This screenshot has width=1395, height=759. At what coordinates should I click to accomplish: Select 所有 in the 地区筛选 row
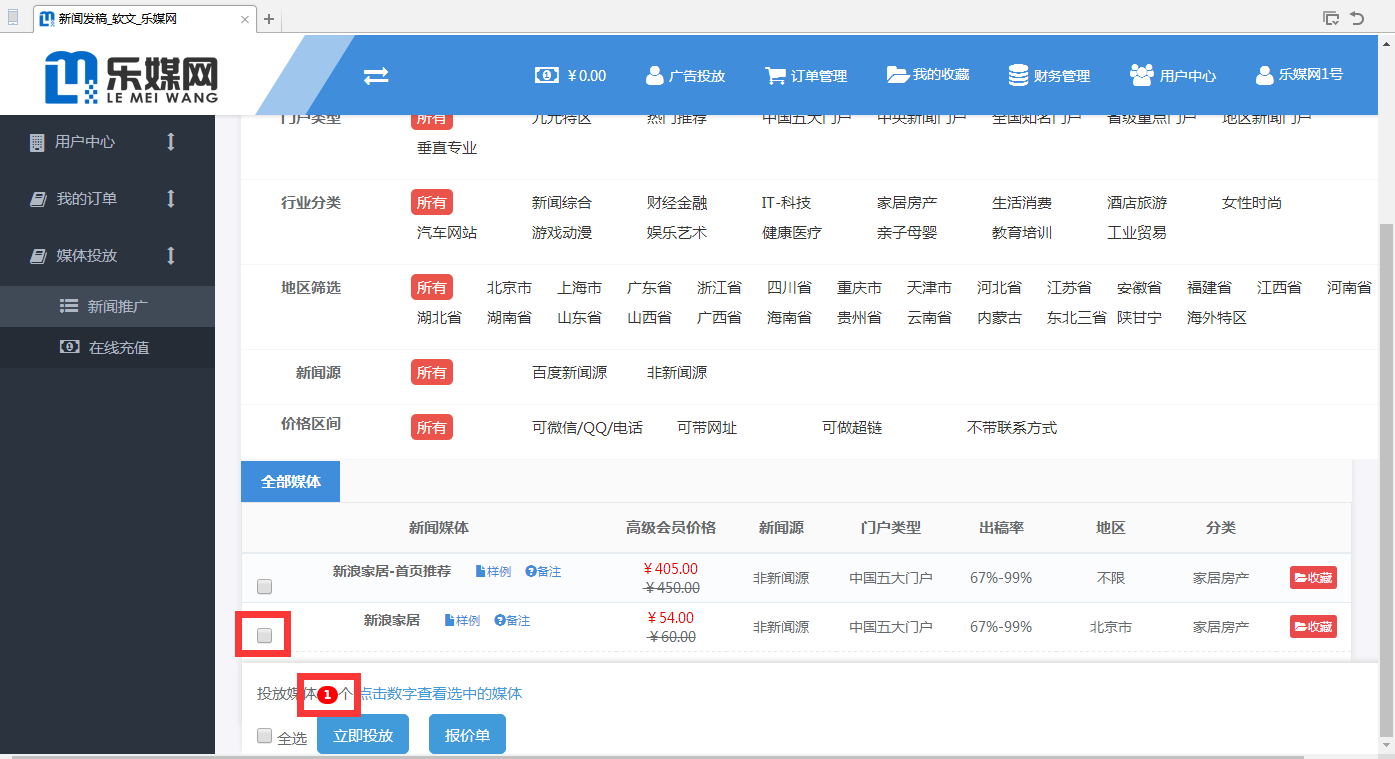tap(432, 287)
